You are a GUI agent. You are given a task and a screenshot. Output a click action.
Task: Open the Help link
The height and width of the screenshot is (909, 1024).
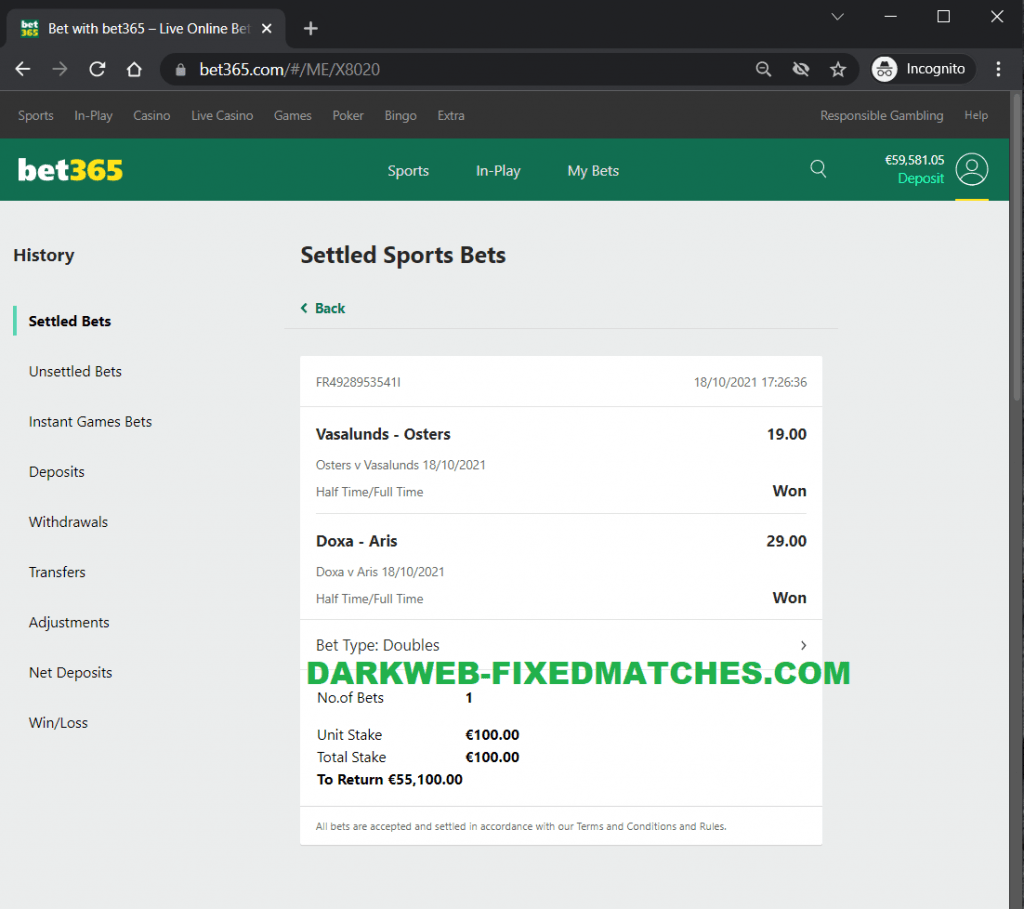point(976,115)
